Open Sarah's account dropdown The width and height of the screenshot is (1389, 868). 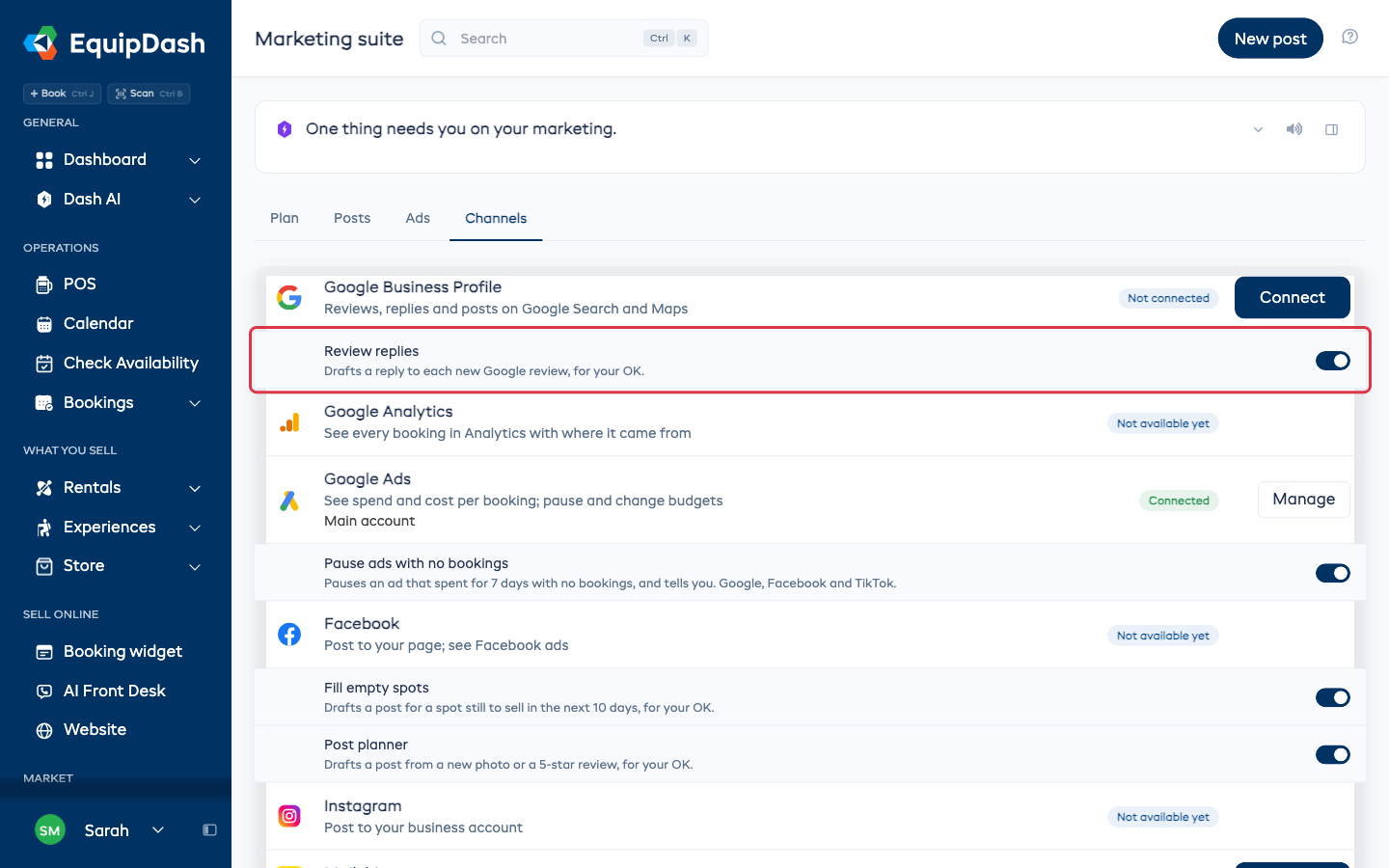pos(158,830)
